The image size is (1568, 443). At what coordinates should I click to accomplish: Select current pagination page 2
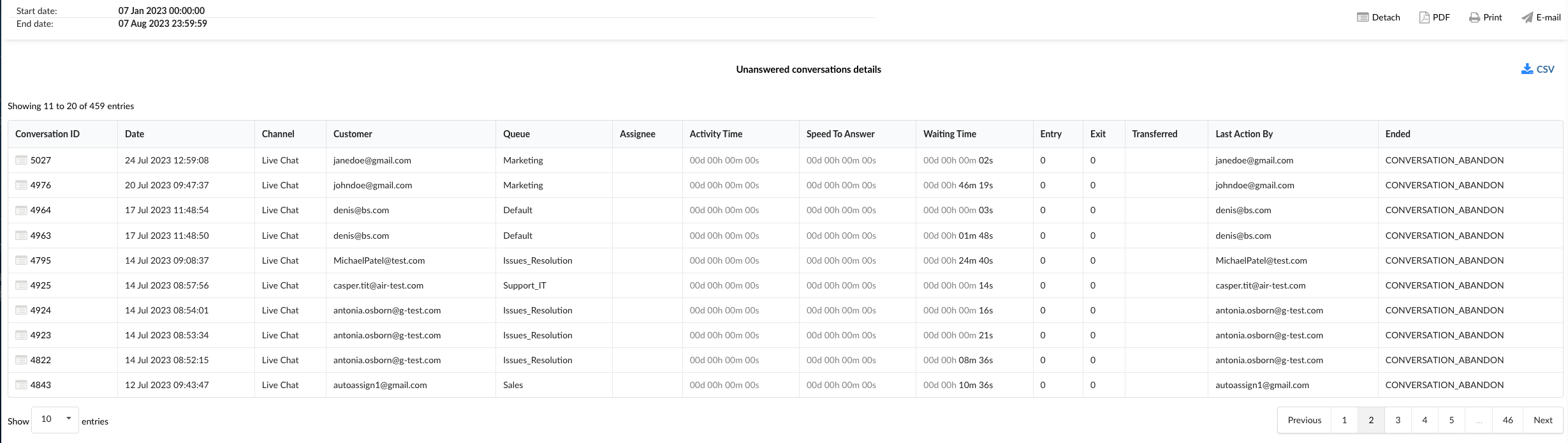coord(1371,420)
